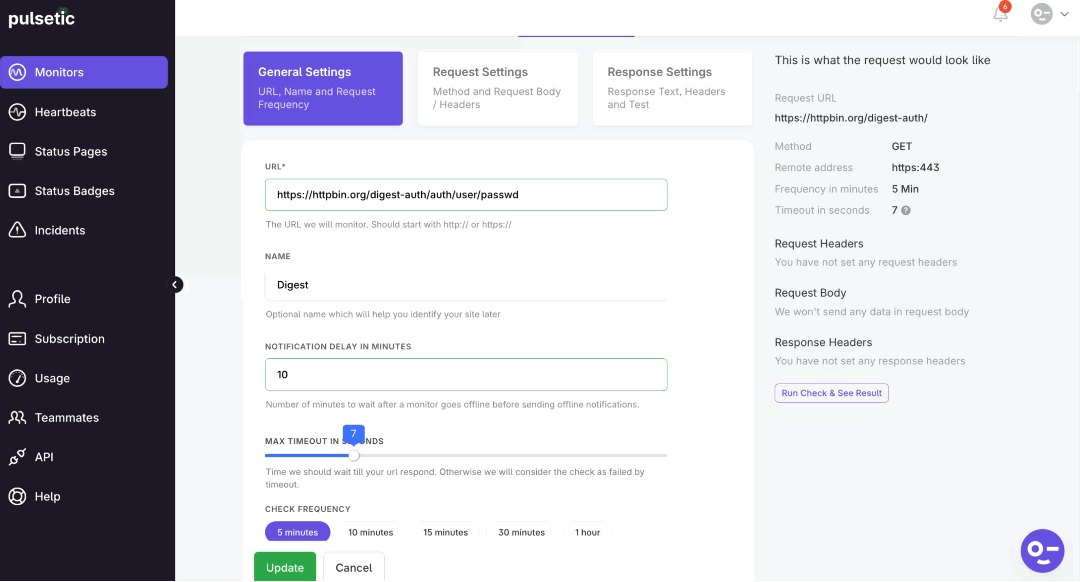Switch to the Request Settings tab
The image size is (1080, 582).
point(497,88)
